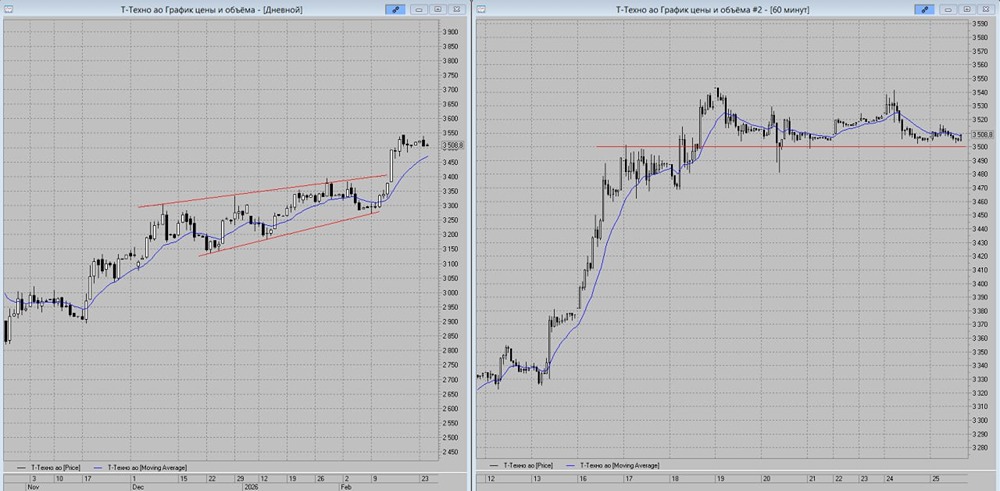Image resolution: width=1000 pixels, height=491 pixels.
Task: Click the link/pin icon on the 60-minute chart
Action: [922, 8]
